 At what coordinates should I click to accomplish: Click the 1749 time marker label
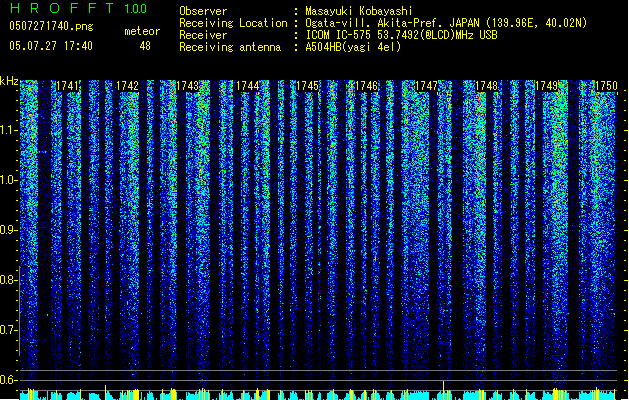[x=547, y=86]
